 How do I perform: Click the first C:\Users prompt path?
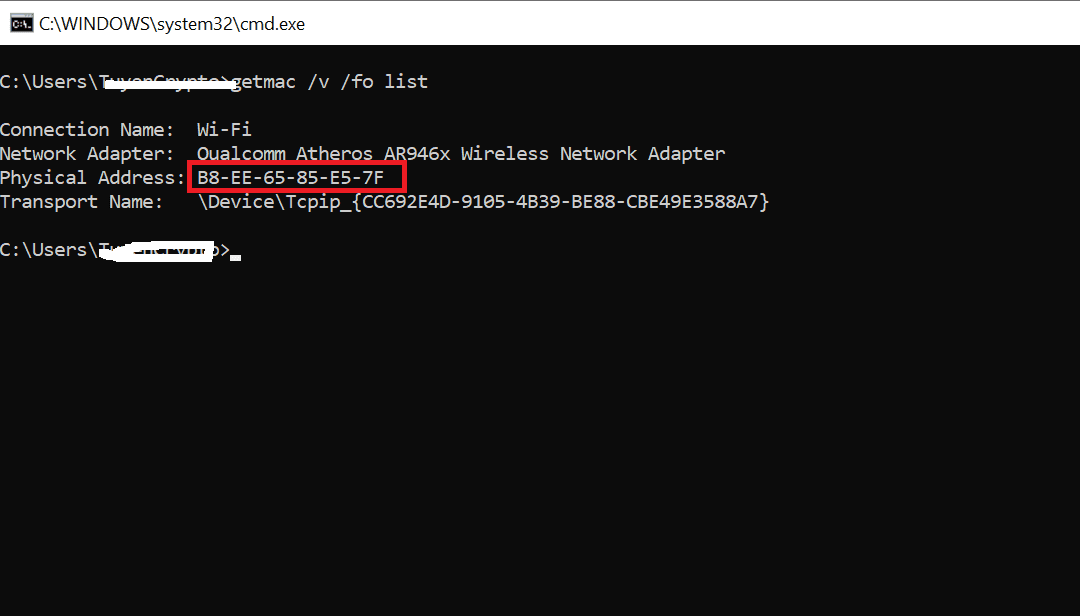(x=114, y=82)
